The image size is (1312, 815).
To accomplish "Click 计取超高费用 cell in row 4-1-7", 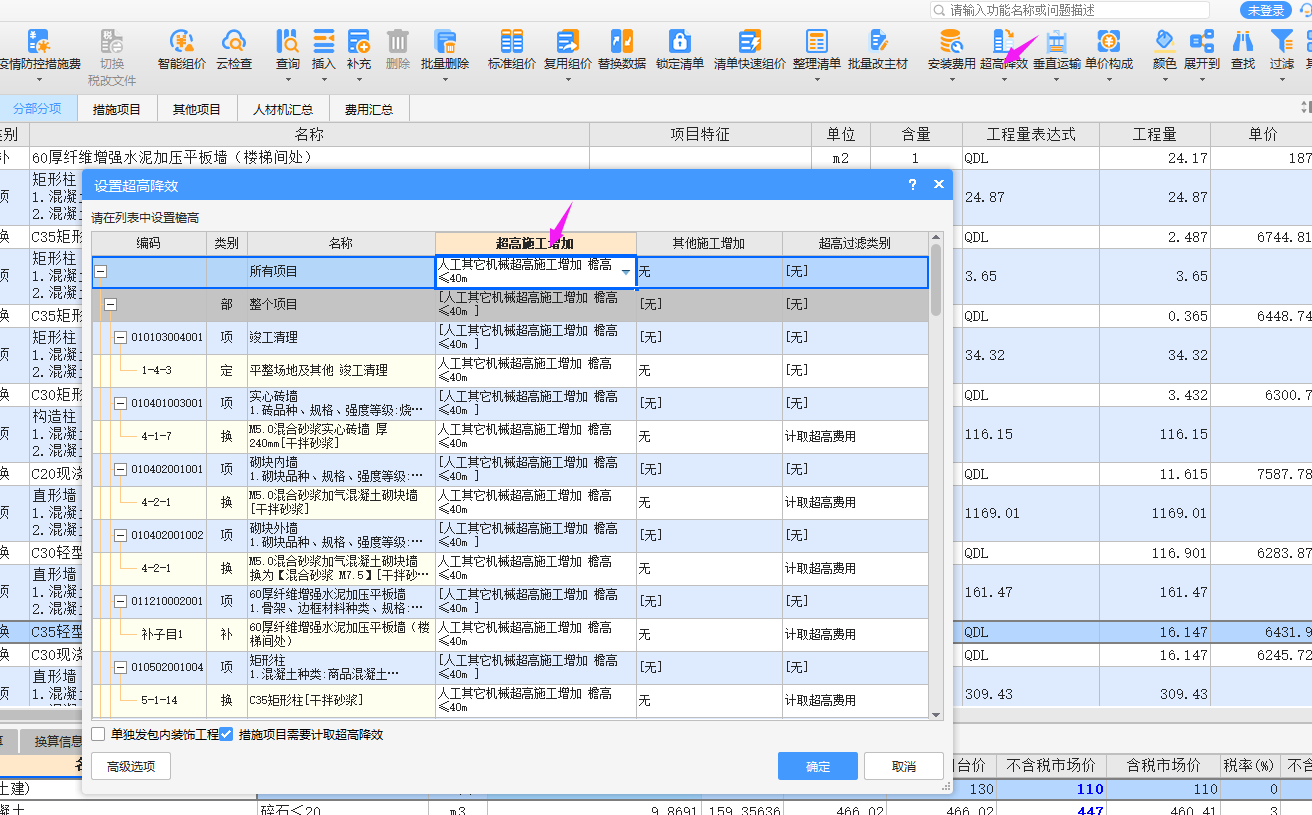I will click(x=855, y=436).
